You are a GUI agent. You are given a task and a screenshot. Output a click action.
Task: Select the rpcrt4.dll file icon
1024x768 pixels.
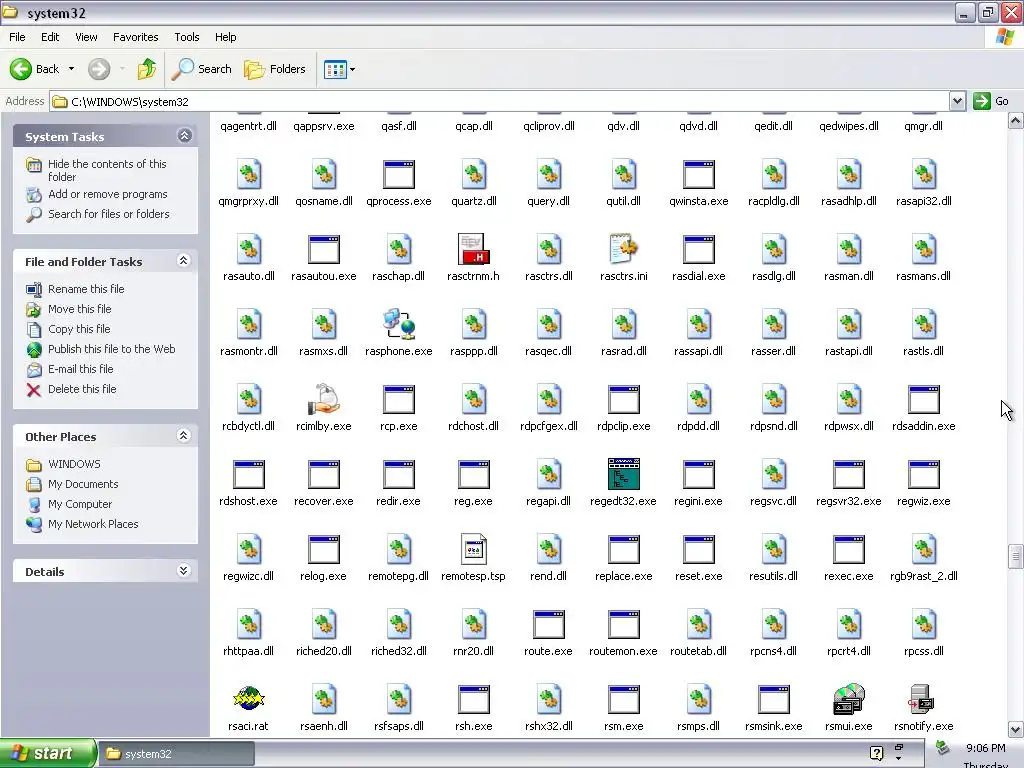[848, 624]
